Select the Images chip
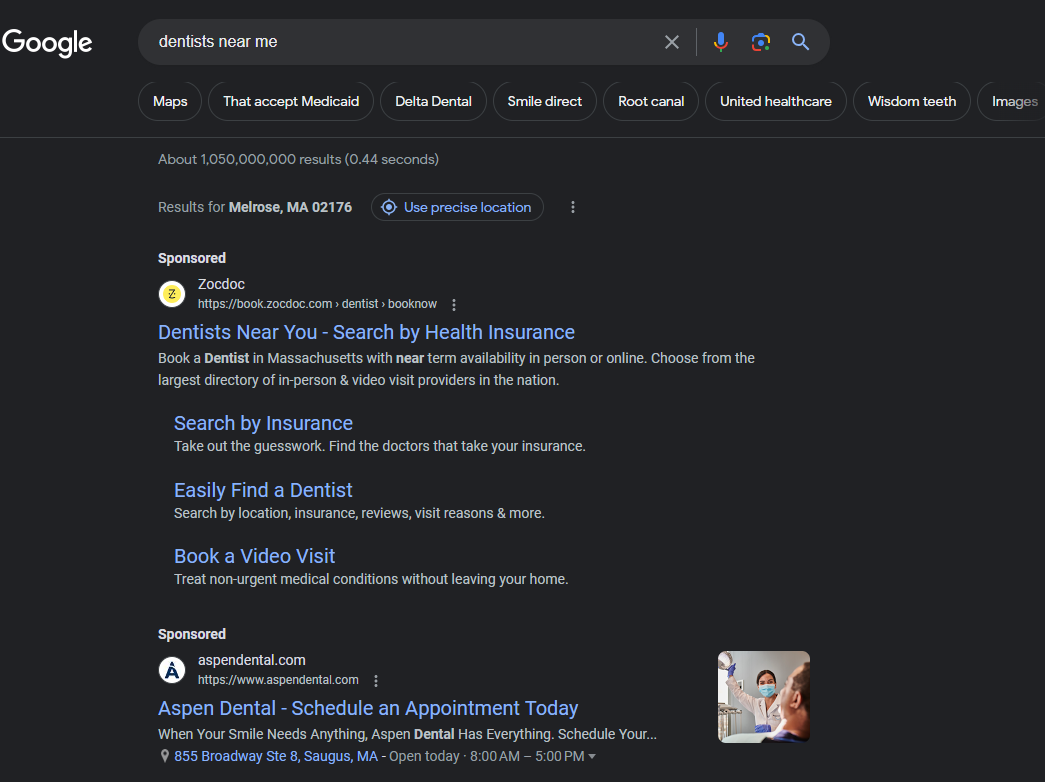The width and height of the screenshot is (1045, 782). coord(1013,101)
